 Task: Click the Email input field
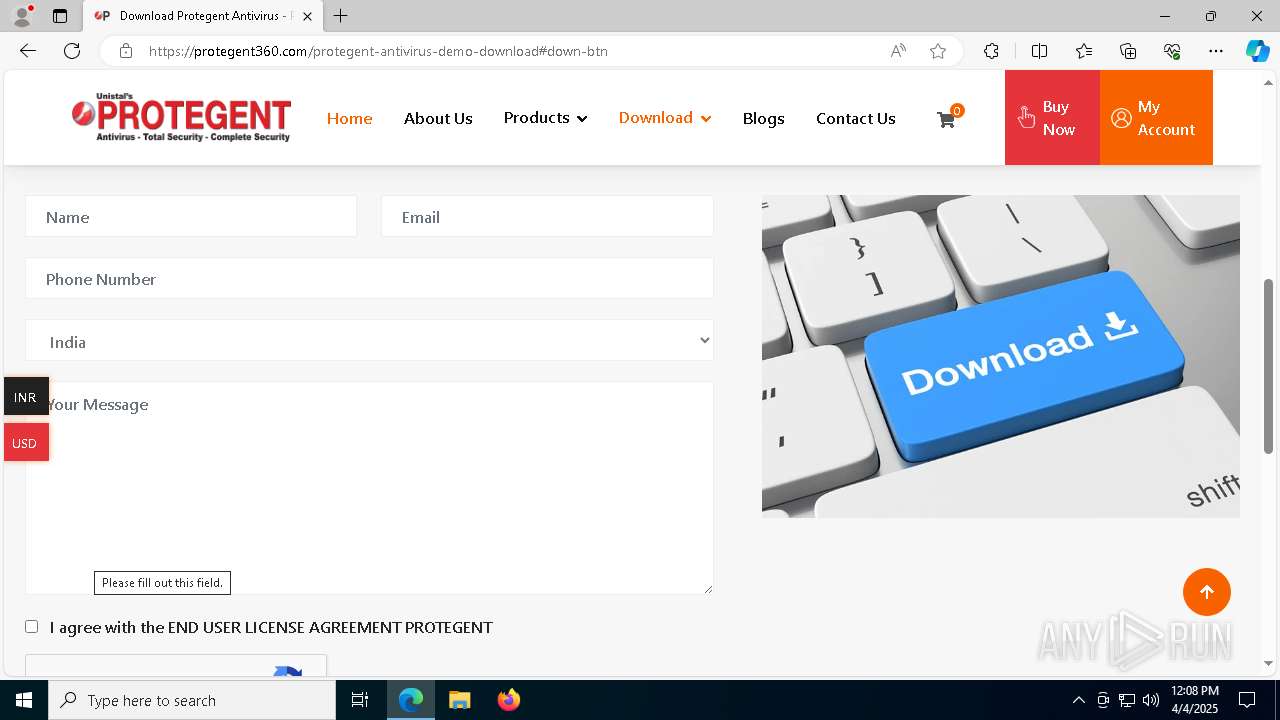click(547, 216)
